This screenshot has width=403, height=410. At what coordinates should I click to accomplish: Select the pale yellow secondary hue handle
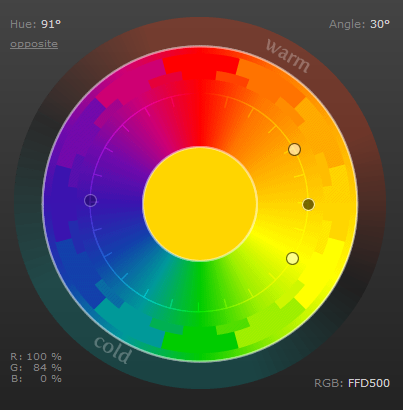pyautogui.click(x=292, y=258)
